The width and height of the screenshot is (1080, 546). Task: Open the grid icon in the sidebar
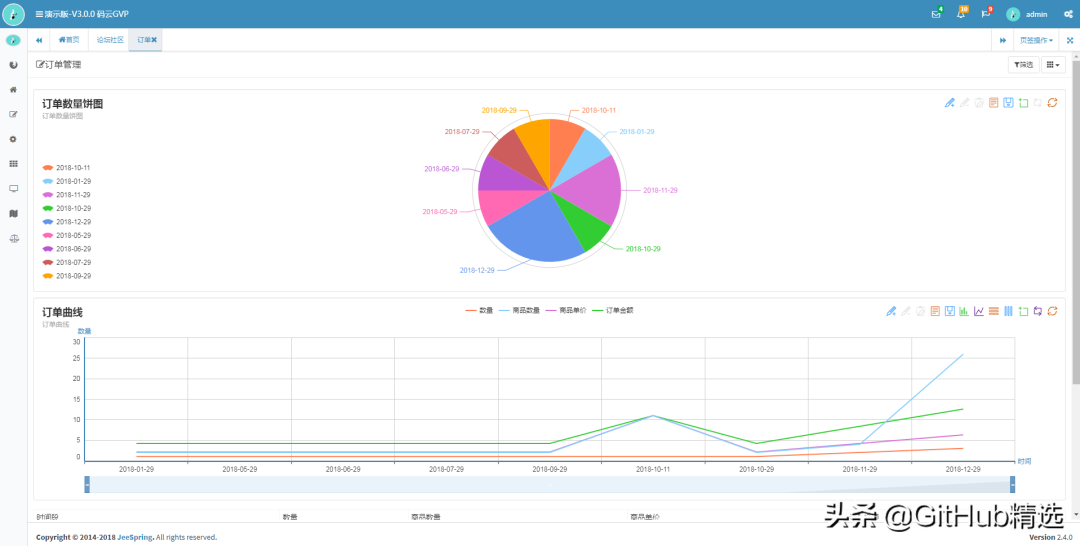(13, 164)
